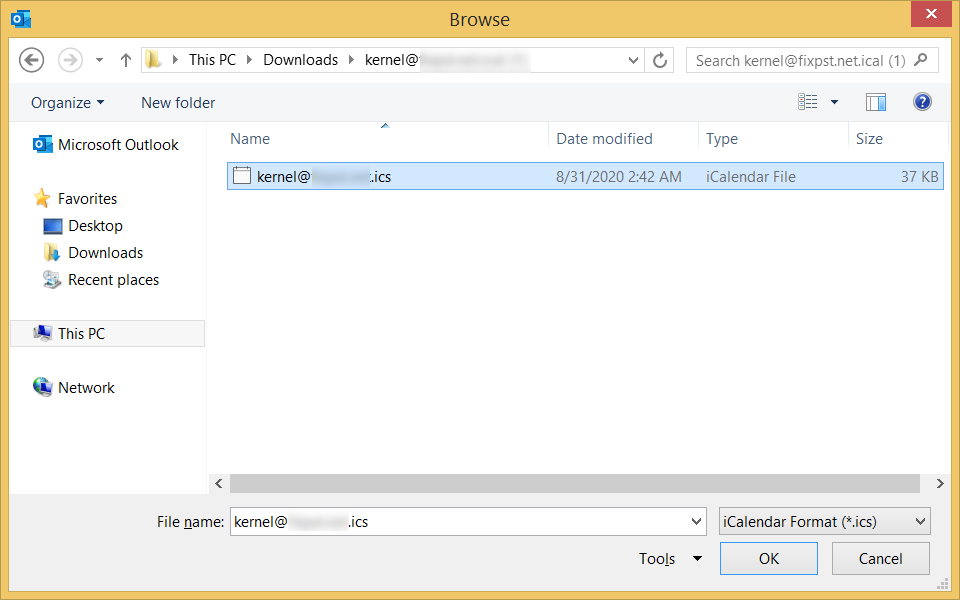Toggle the preview pane icon
Viewport: 960px width, 600px height.
pyautogui.click(x=876, y=102)
